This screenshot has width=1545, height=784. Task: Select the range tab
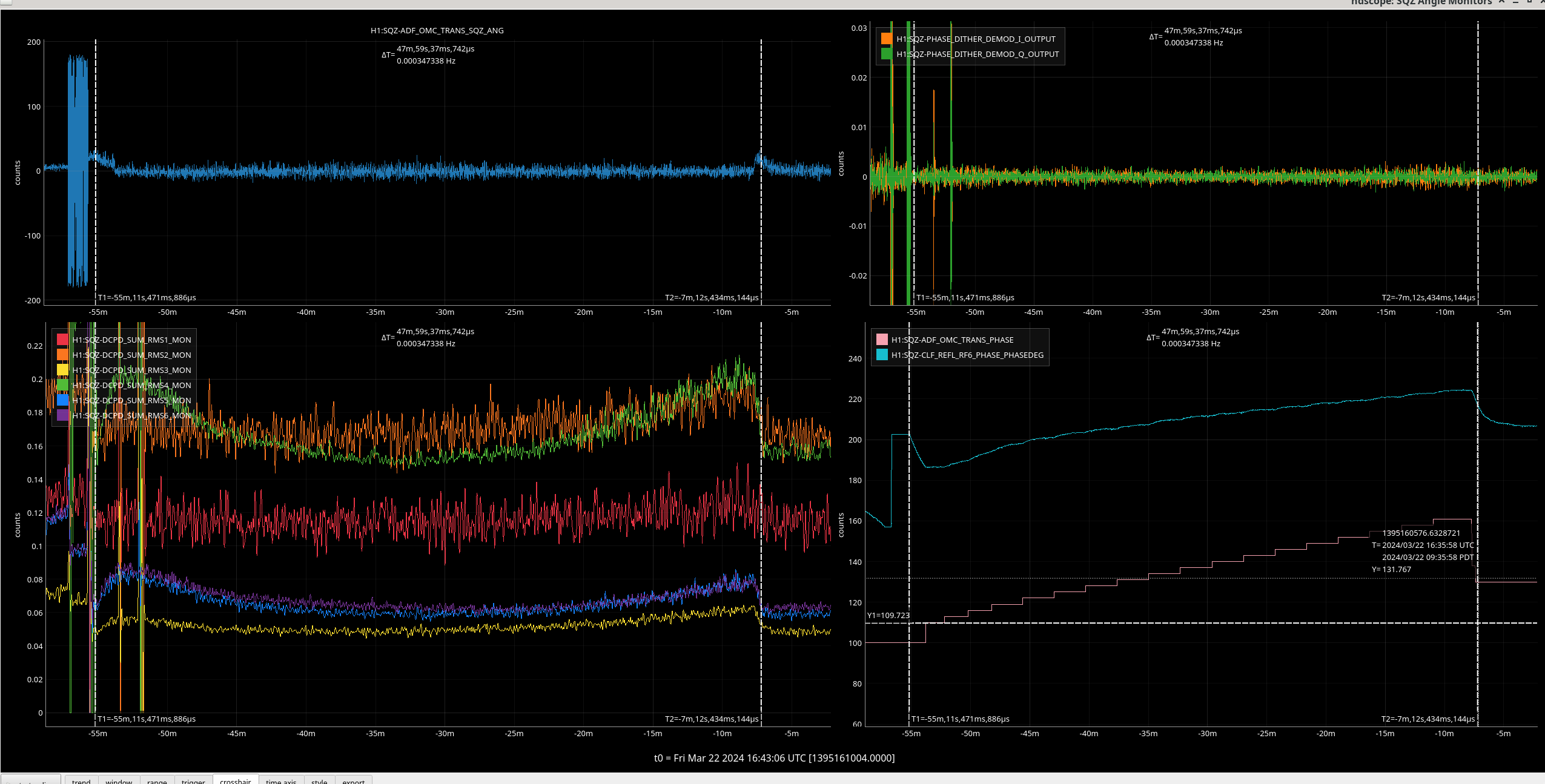click(157, 780)
